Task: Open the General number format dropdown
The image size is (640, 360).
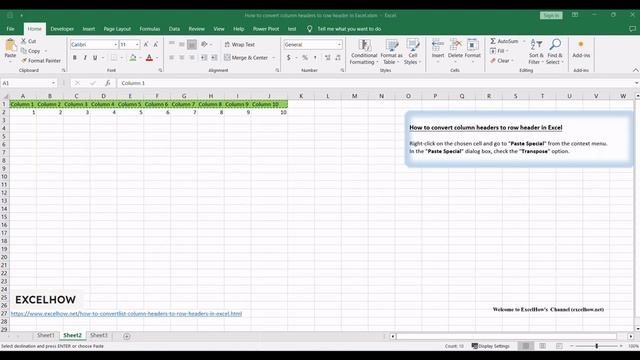Action: (x=339, y=44)
